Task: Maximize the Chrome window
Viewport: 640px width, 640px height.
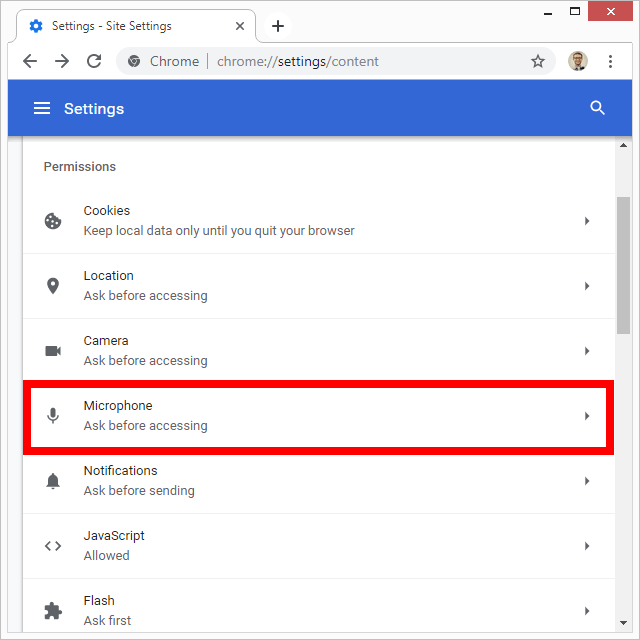Action: 575,11
